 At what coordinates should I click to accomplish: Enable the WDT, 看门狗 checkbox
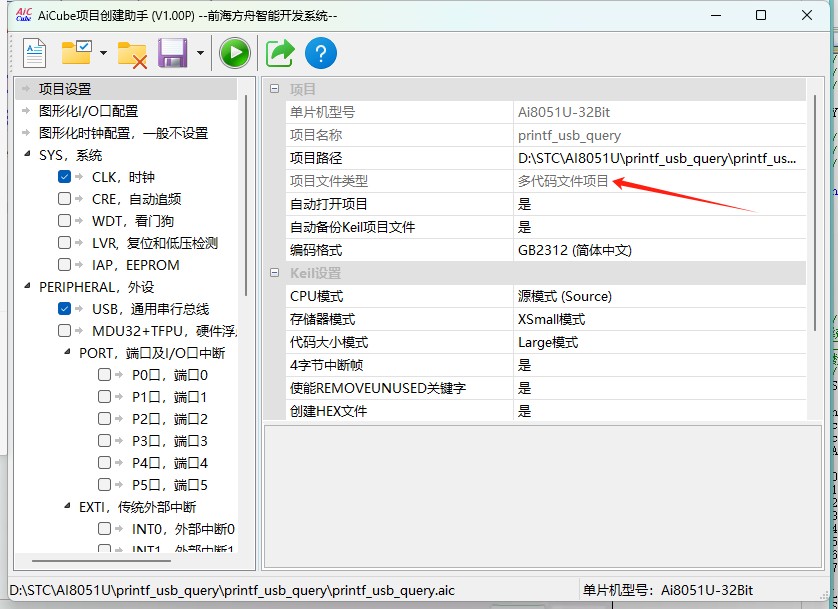[64, 221]
